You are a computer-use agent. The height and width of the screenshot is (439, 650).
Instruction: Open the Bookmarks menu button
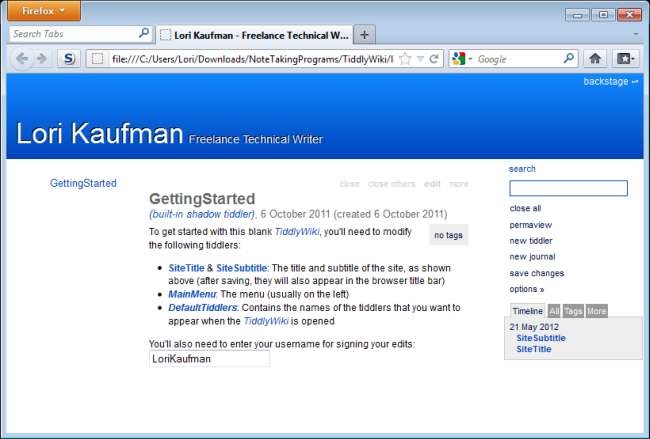point(625,59)
